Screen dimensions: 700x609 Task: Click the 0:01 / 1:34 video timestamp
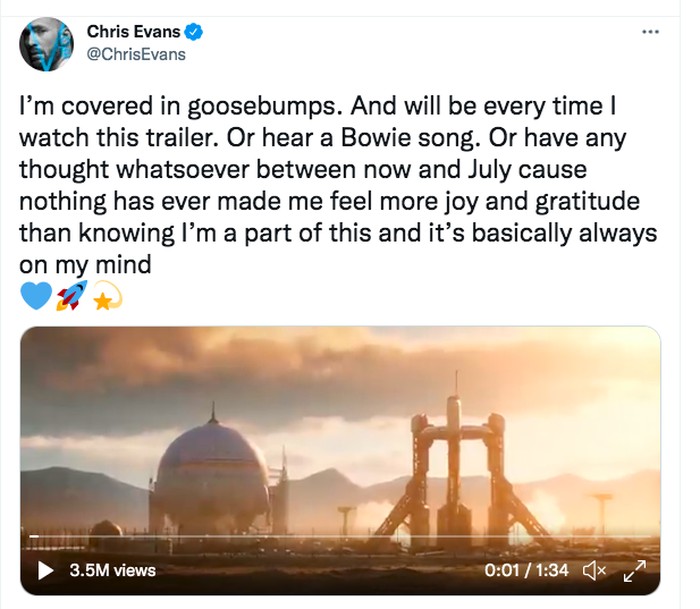[525, 571]
